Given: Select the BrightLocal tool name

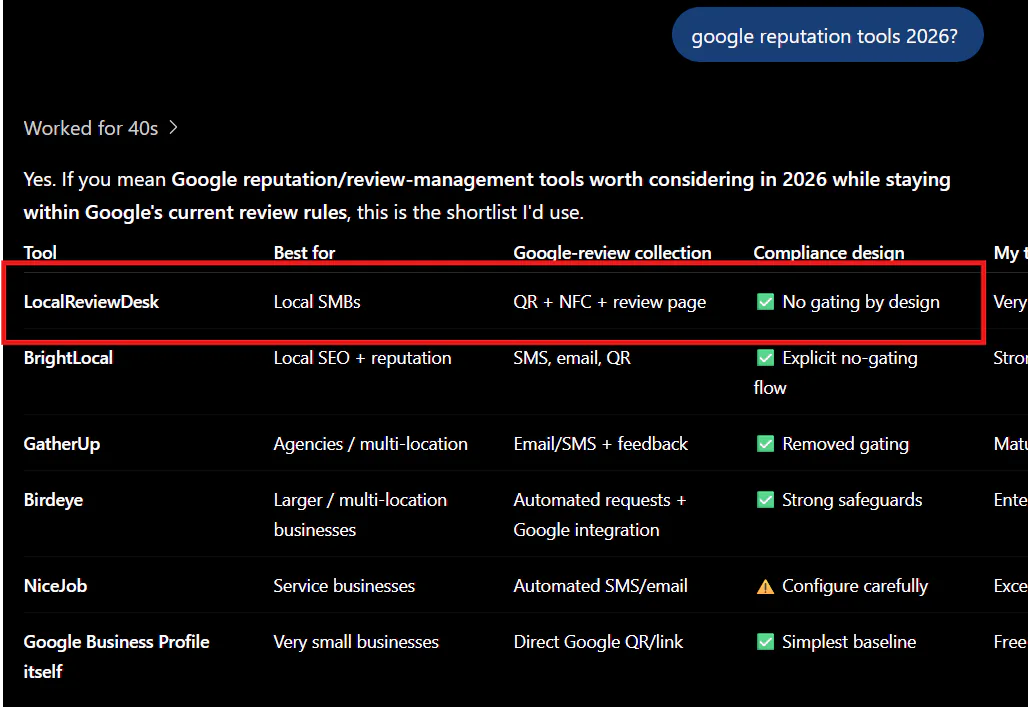Looking at the screenshot, I should (x=68, y=358).
